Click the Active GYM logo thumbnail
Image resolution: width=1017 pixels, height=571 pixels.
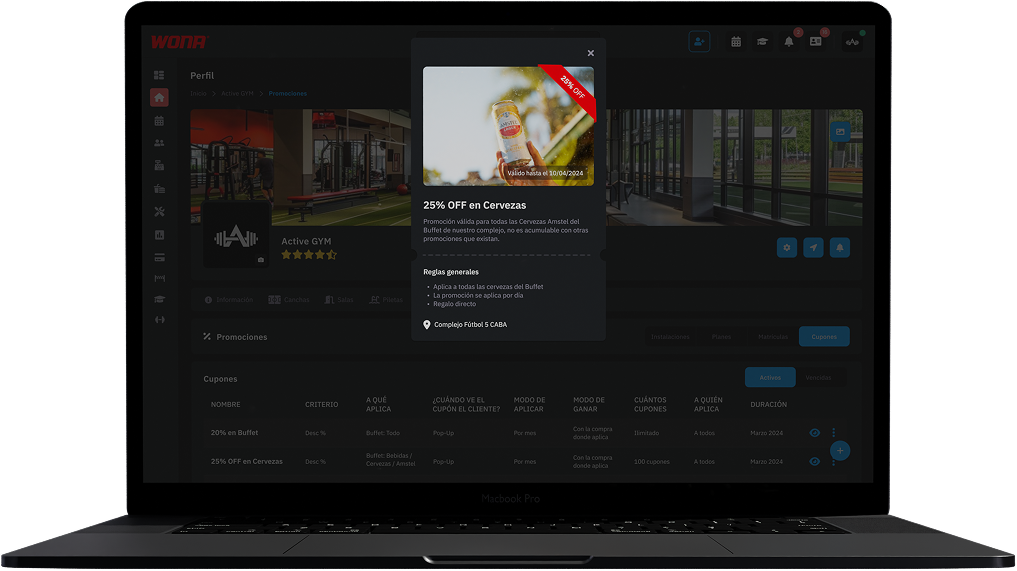(x=236, y=234)
